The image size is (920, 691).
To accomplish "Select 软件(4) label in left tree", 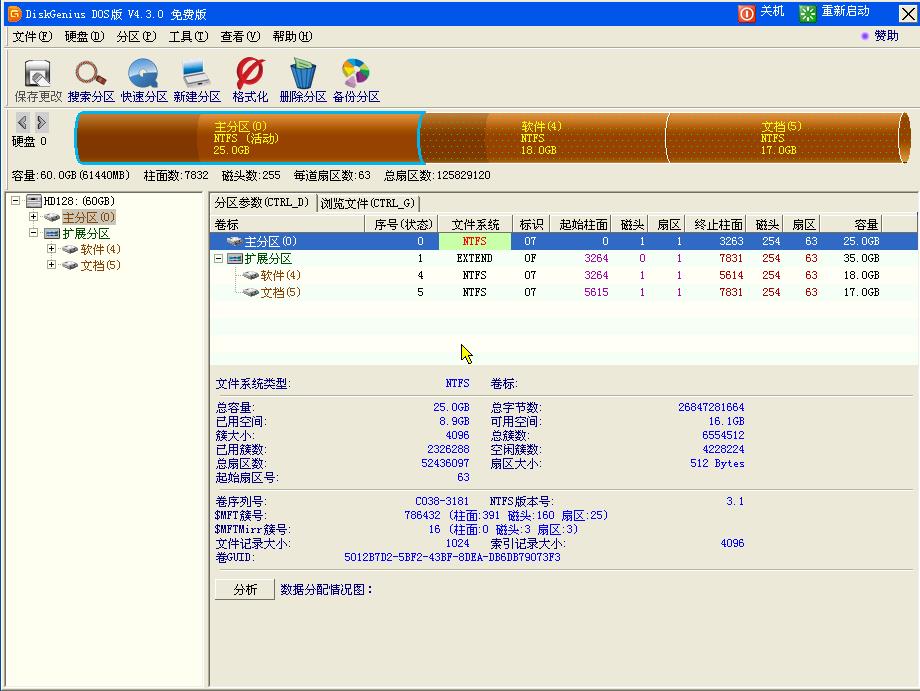I will tap(100, 249).
